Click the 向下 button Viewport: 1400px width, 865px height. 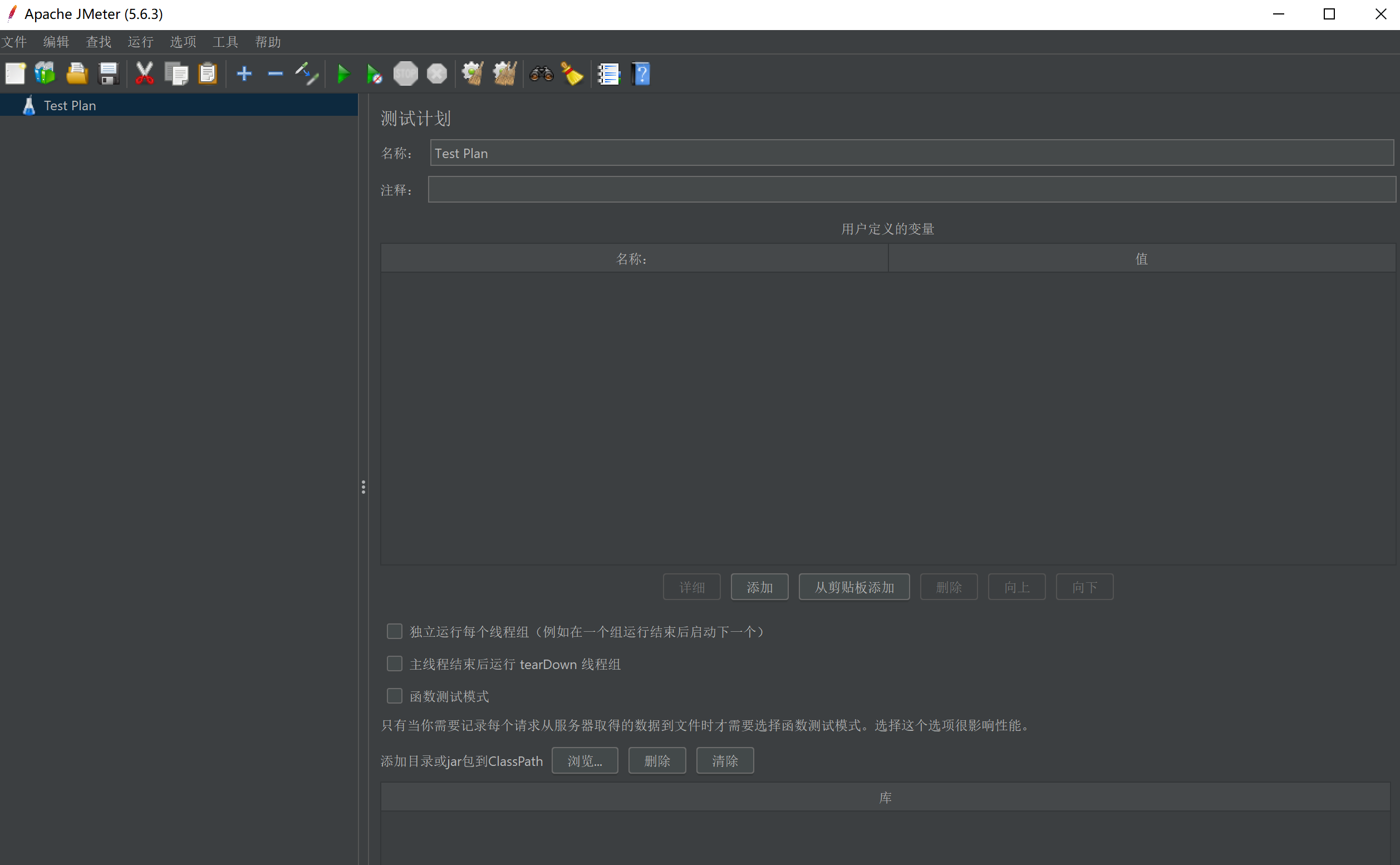pos(1085,587)
